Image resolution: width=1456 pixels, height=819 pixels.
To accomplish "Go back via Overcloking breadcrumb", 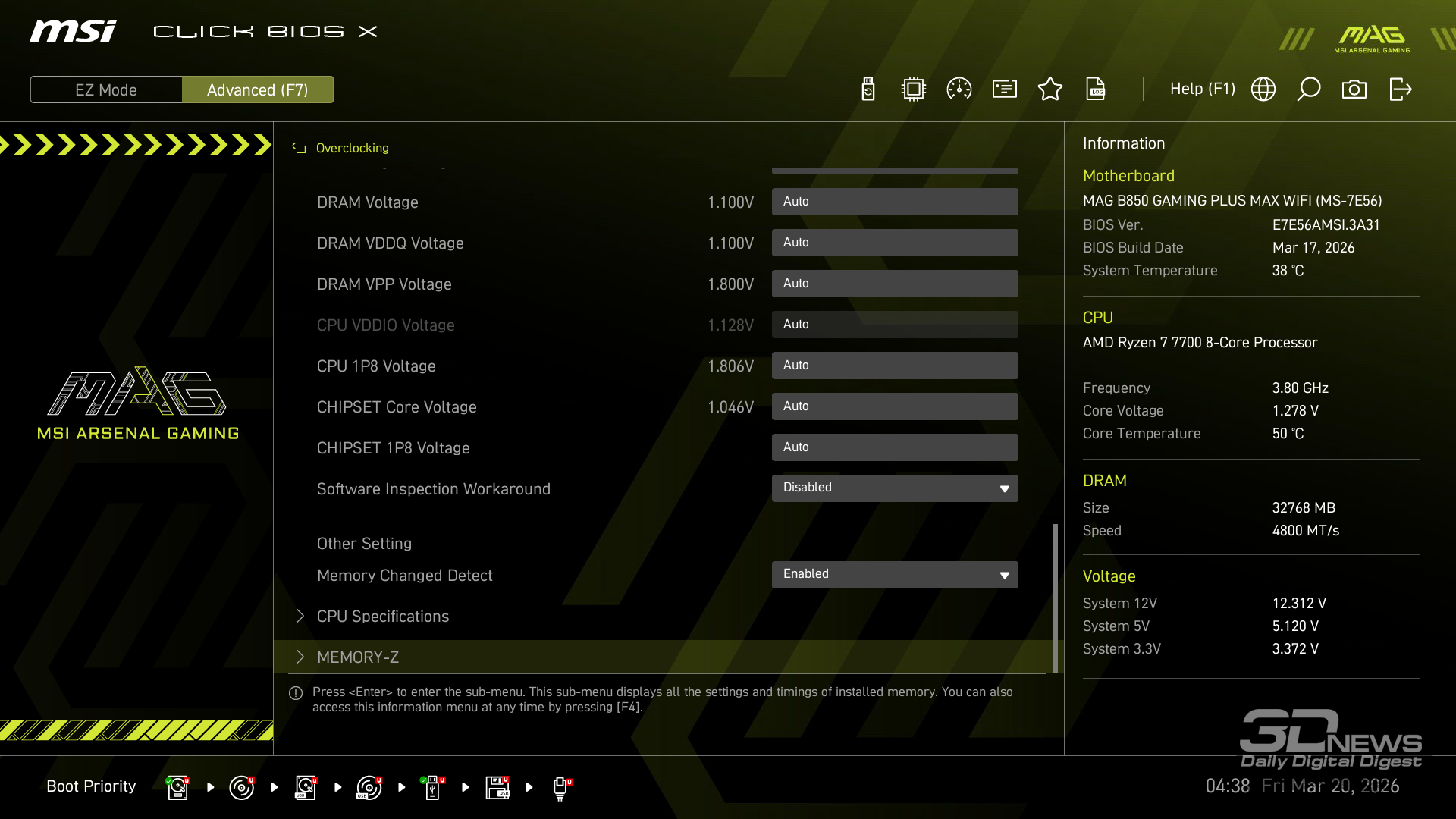I will 351,148.
